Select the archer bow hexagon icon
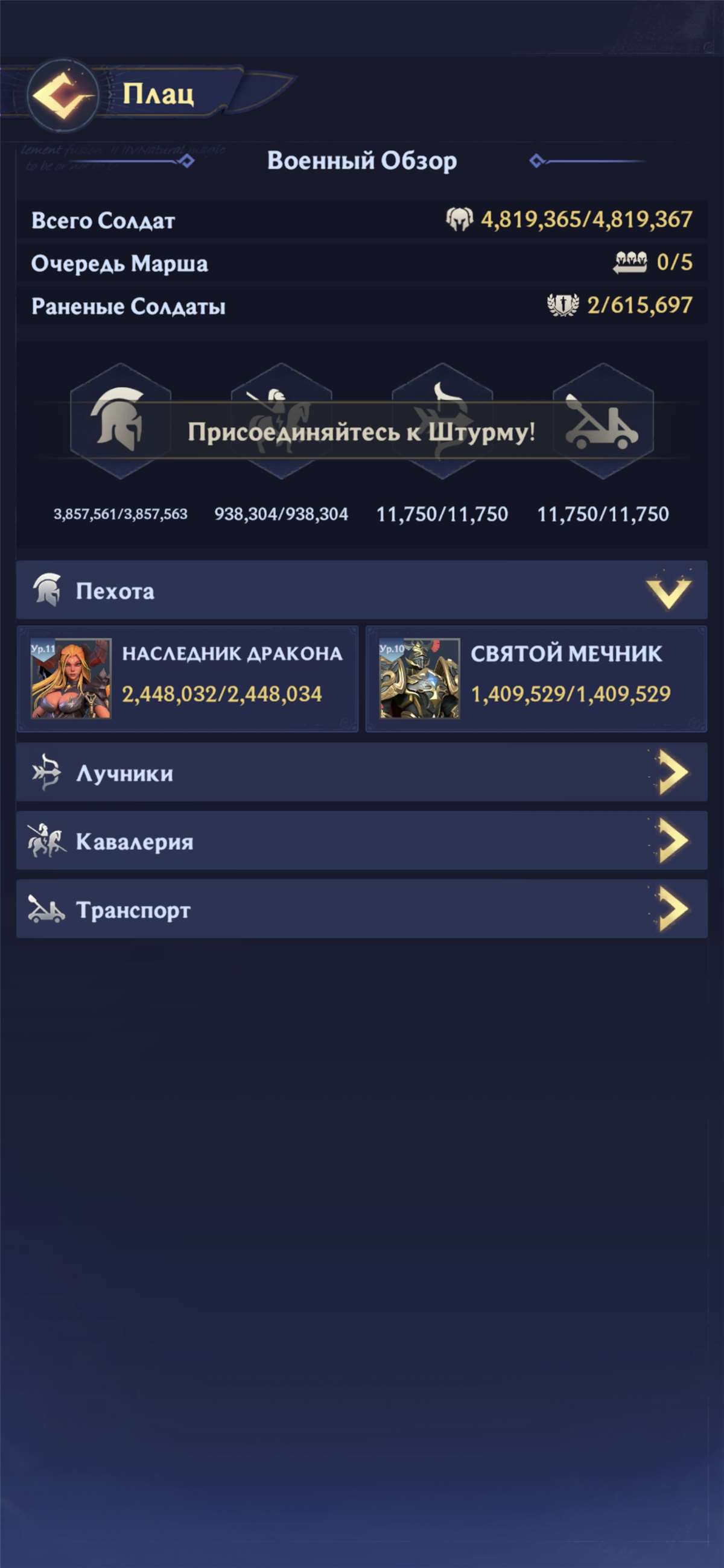This screenshot has height=1568, width=724. tap(442, 420)
